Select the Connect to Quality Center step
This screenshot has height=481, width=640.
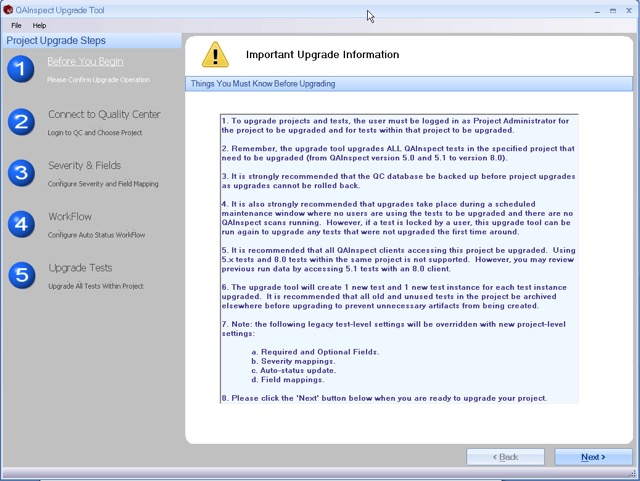click(x=104, y=114)
